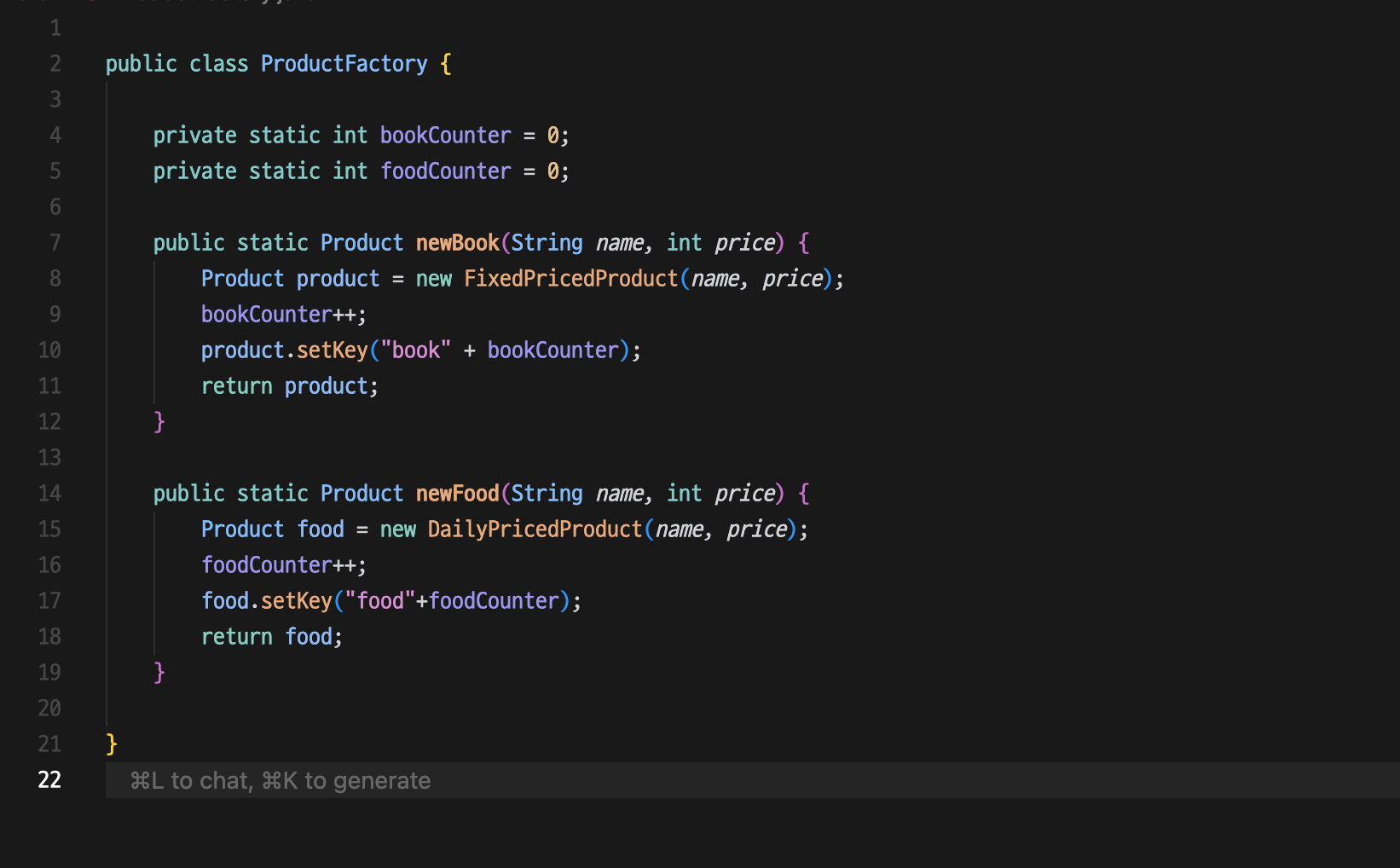Click closing brace of newFood on line 19
The width and height of the screenshot is (1400, 868).
[x=159, y=673]
